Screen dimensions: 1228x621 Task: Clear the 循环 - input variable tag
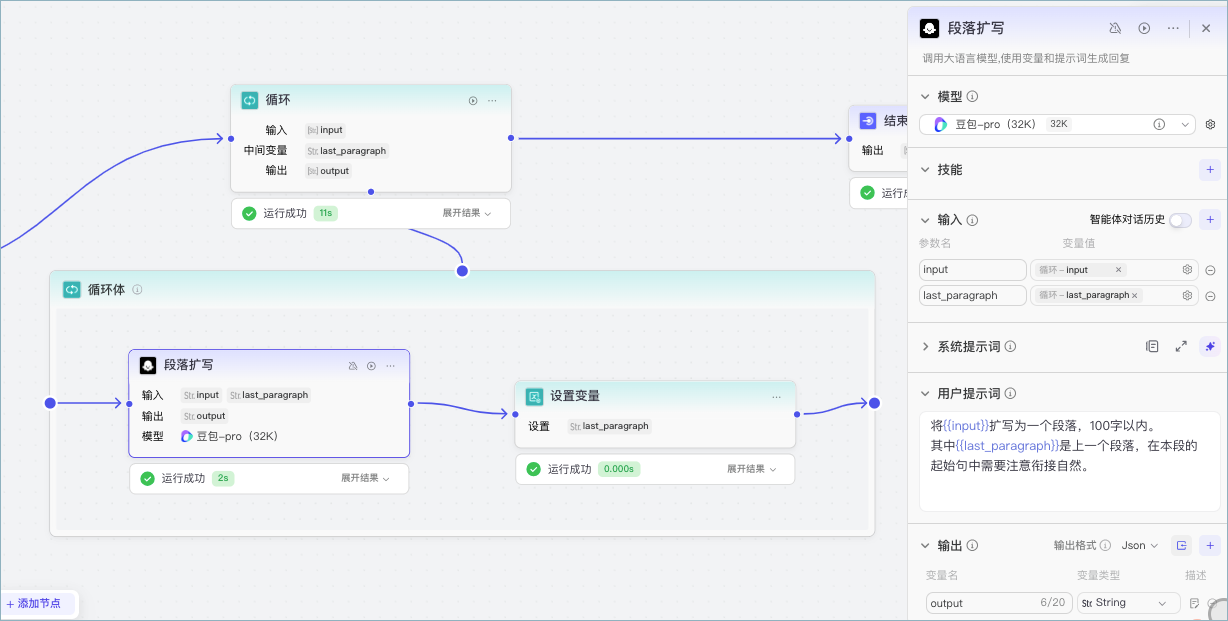pos(1118,270)
